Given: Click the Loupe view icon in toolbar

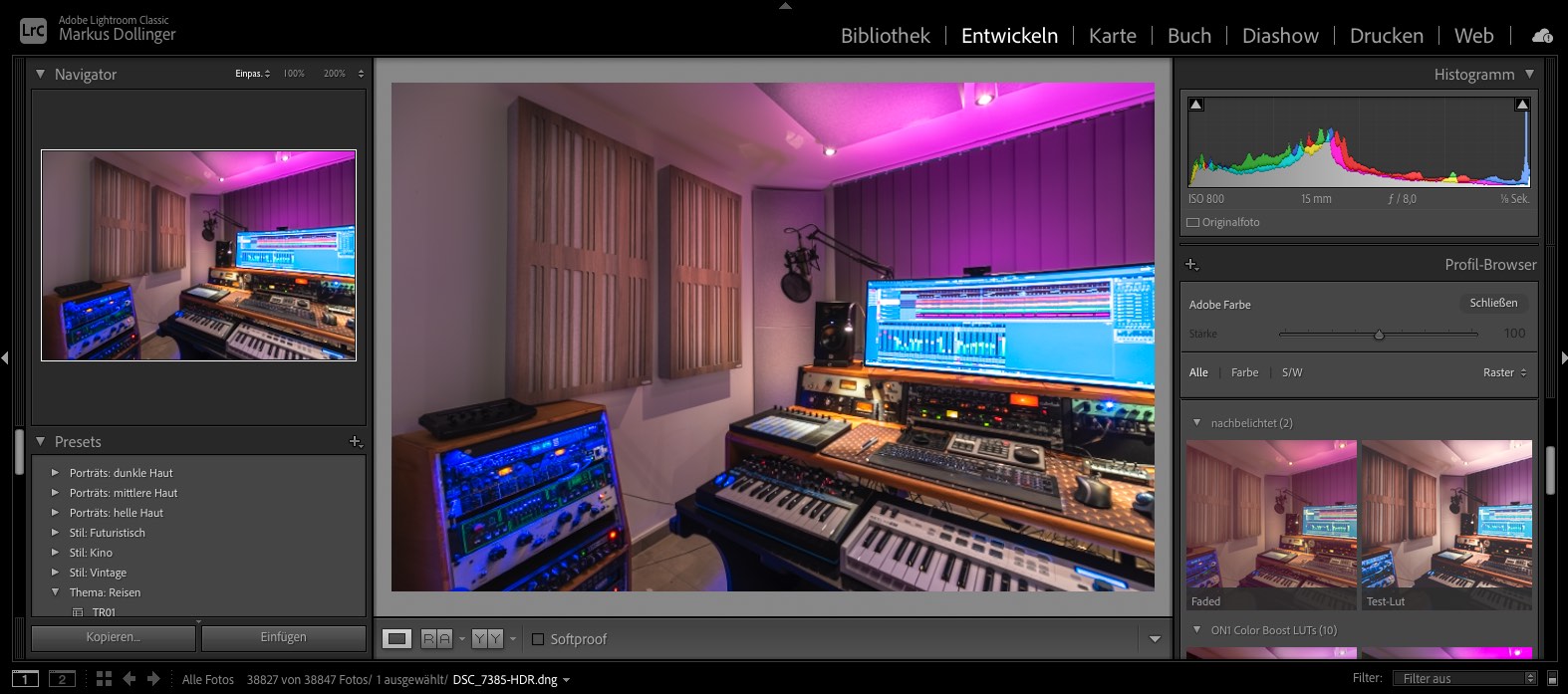Looking at the screenshot, I should (396, 639).
